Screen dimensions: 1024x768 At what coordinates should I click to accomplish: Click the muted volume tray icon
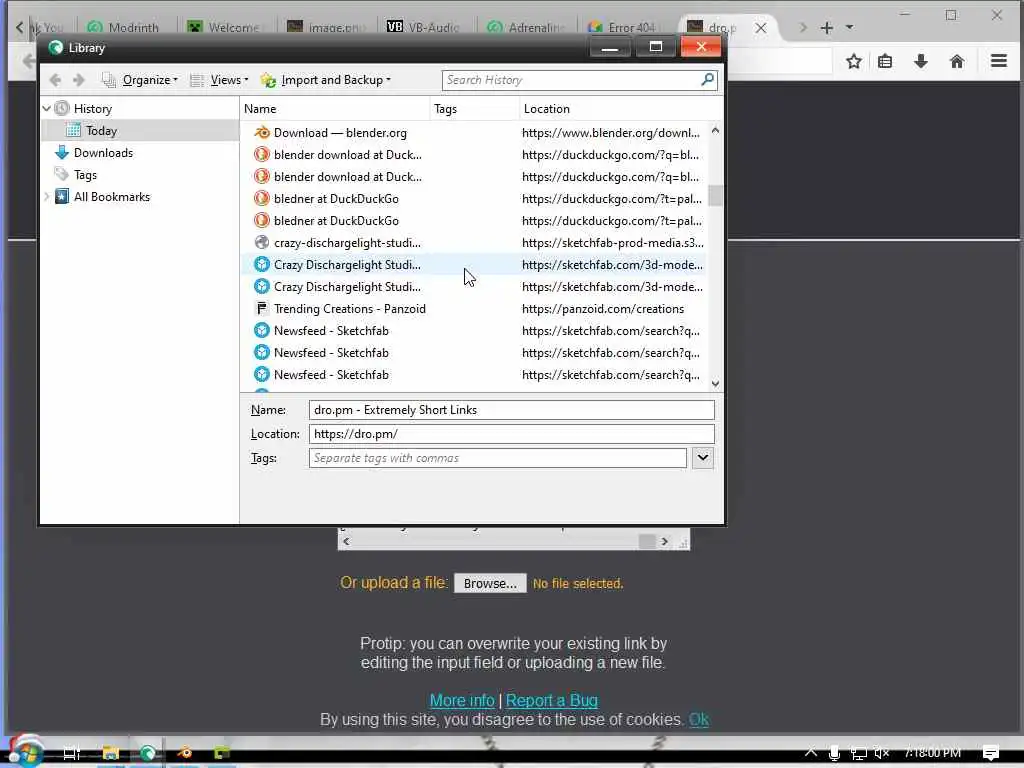tap(882, 753)
